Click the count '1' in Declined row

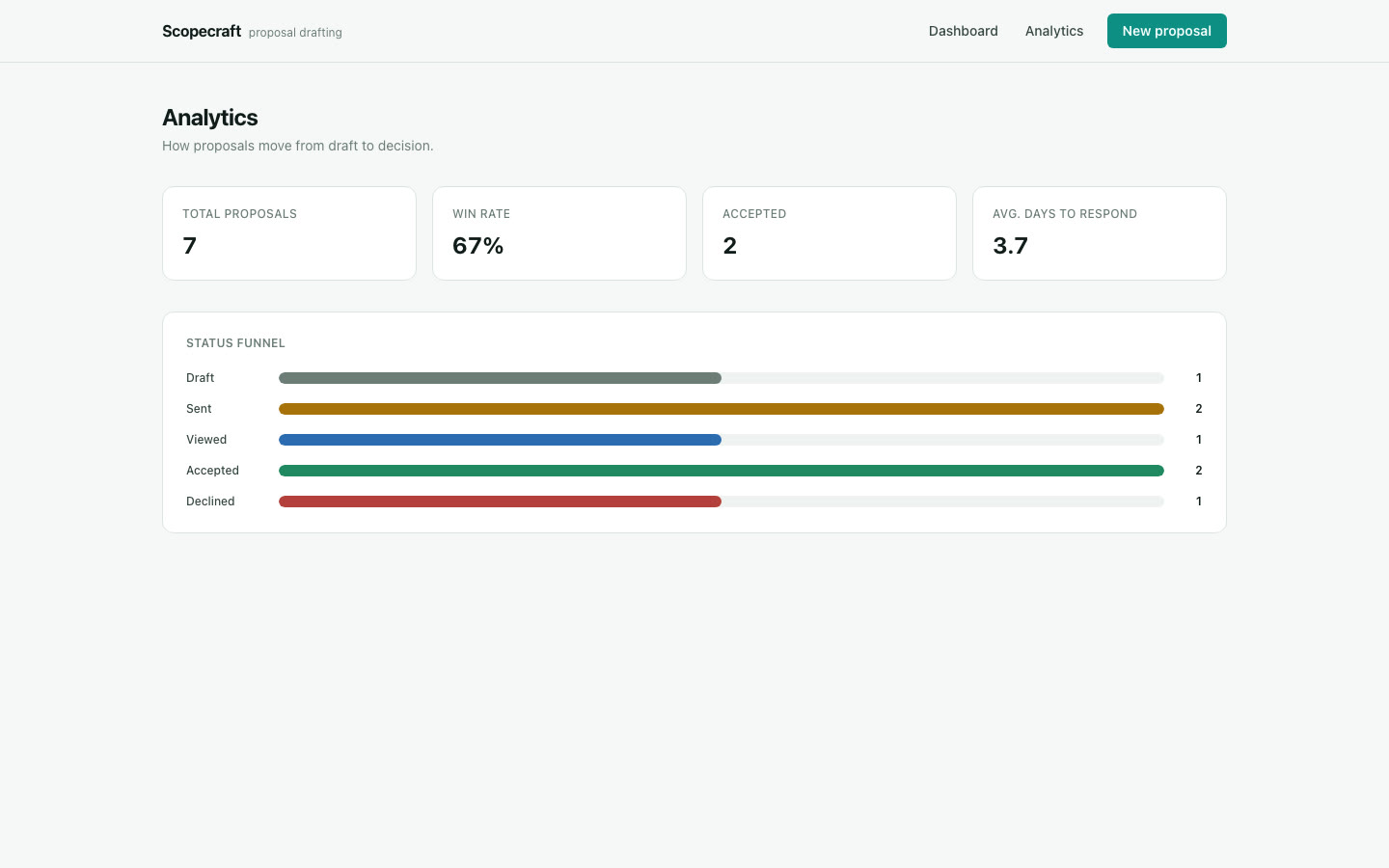pyautogui.click(x=1199, y=502)
